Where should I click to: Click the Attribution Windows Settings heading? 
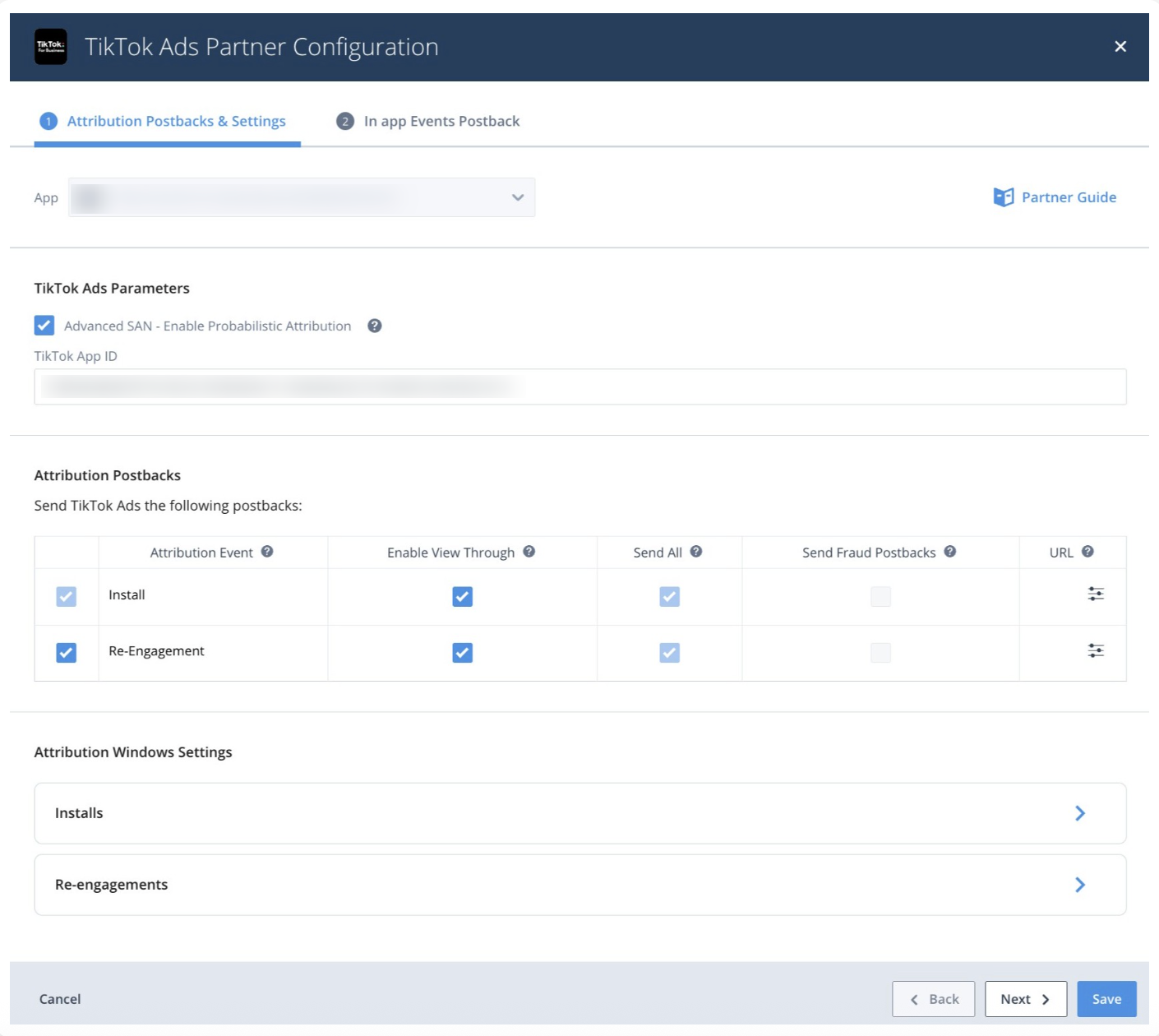[x=133, y=752]
